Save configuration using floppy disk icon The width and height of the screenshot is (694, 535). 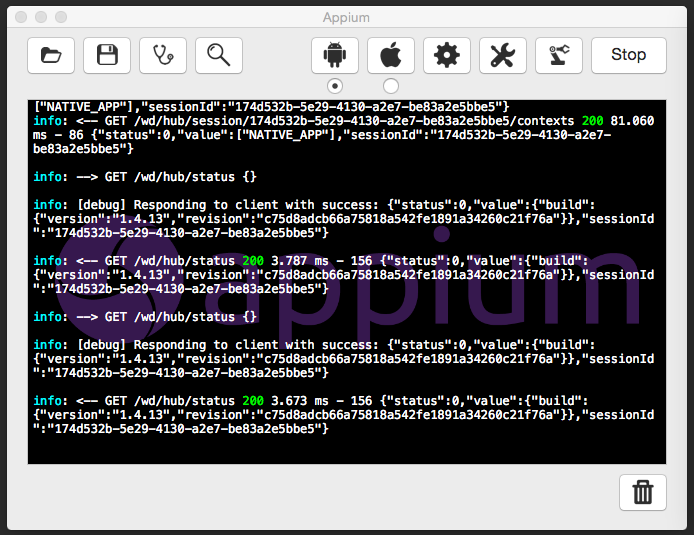(x=107, y=55)
